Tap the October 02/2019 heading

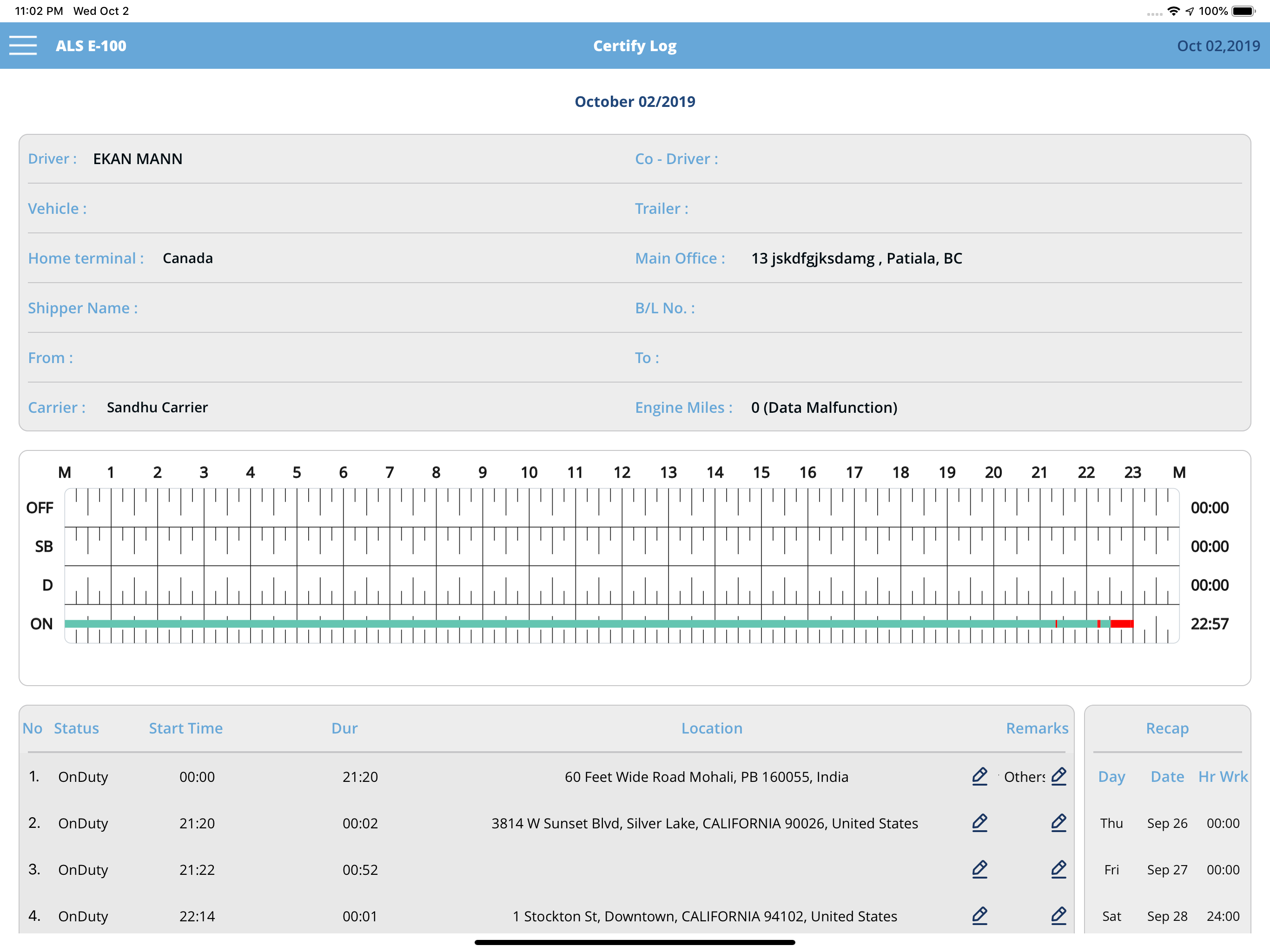635,102
